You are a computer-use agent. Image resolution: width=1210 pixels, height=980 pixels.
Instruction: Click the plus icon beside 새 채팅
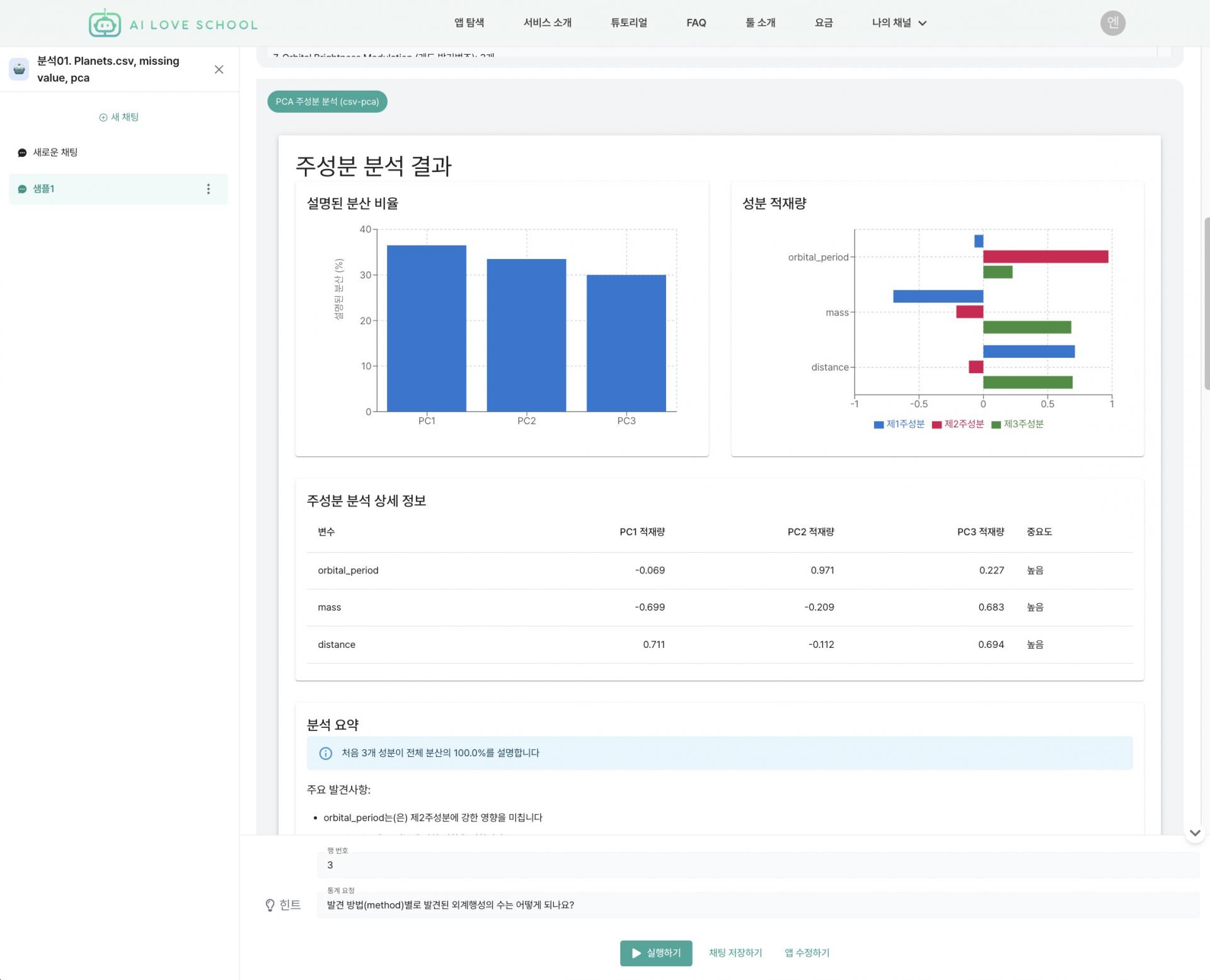(103, 117)
